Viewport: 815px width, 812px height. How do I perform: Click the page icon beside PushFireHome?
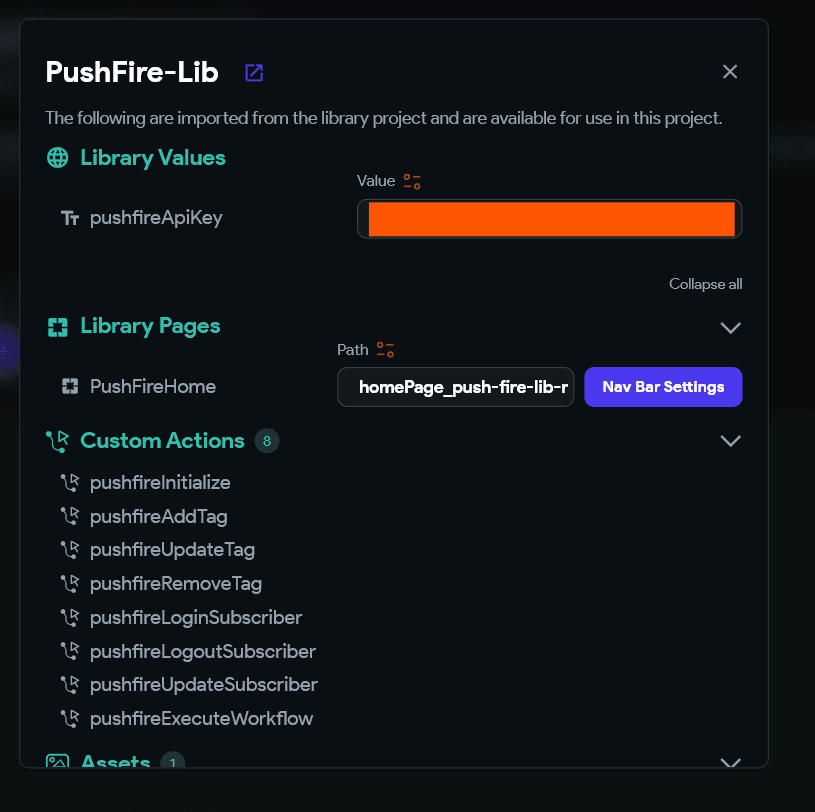pyautogui.click(x=70, y=386)
